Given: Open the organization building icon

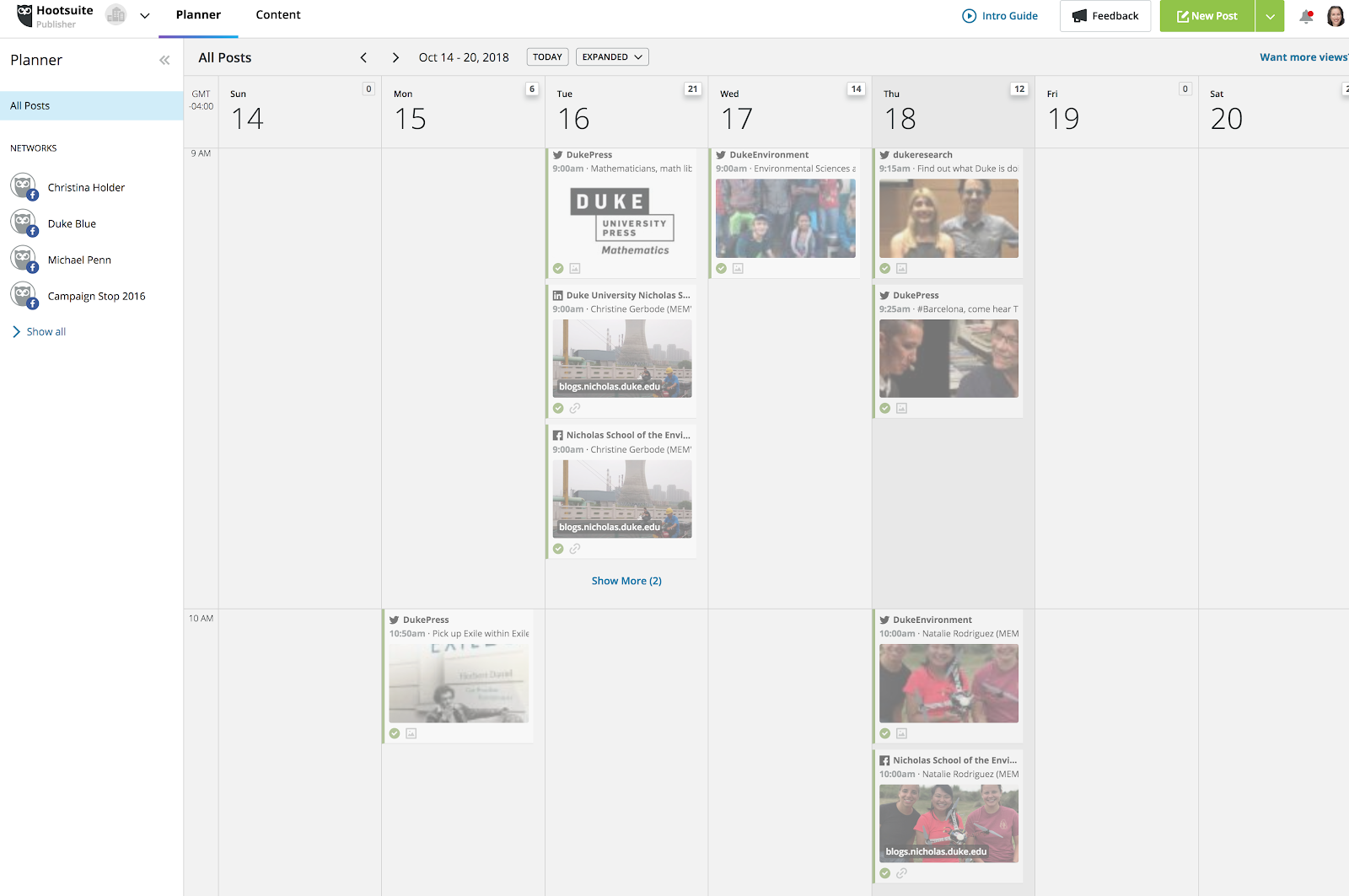Looking at the screenshot, I should click(116, 15).
